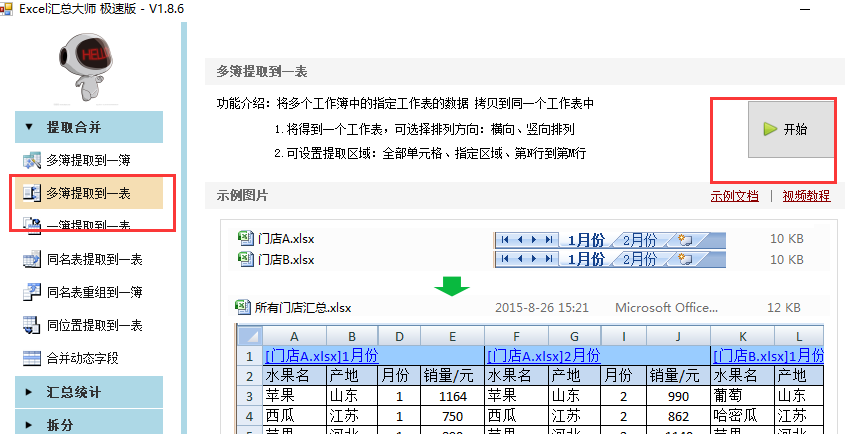Click the 12 KB file size text
The width and height of the screenshot is (845, 434).
pos(784,308)
